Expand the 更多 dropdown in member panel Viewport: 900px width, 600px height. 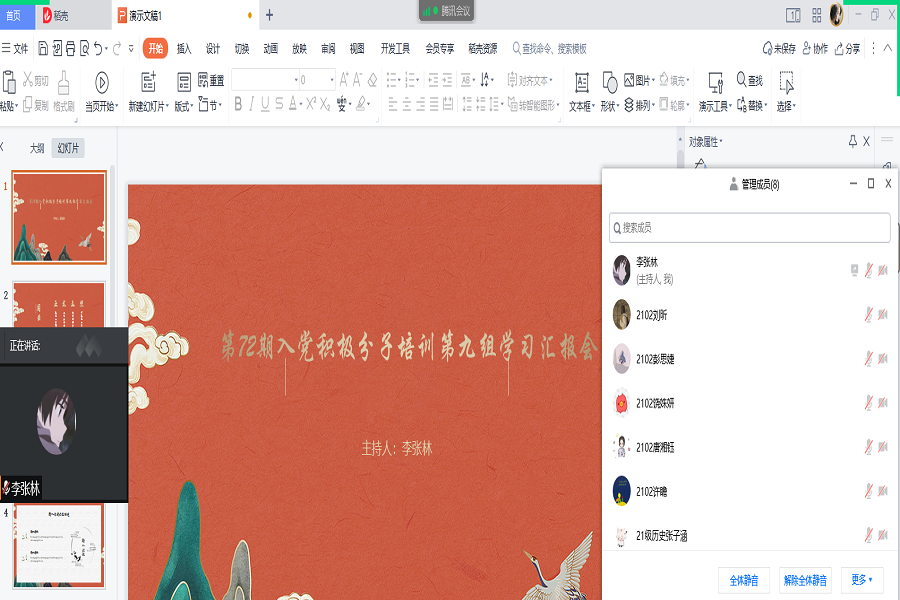pos(861,580)
